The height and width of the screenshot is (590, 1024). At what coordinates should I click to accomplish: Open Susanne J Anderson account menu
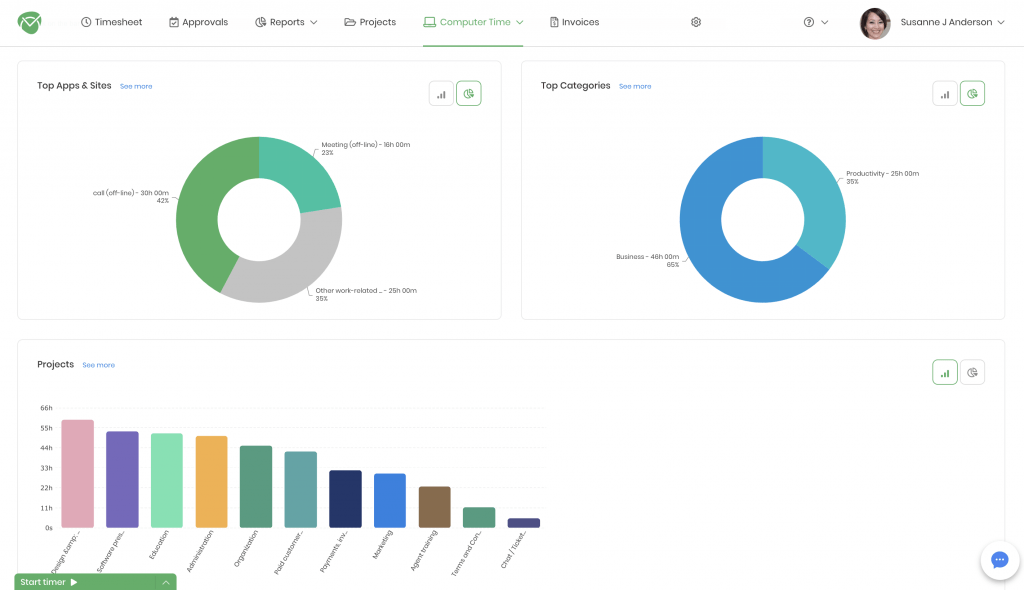coord(952,22)
